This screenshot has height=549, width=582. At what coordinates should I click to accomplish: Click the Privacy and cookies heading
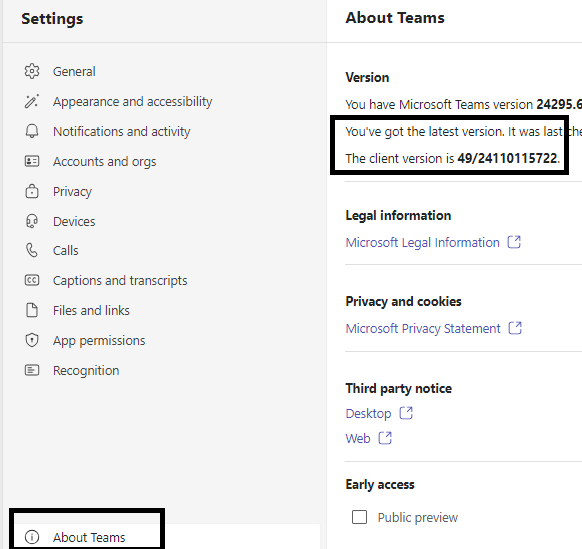tap(403, 301)
